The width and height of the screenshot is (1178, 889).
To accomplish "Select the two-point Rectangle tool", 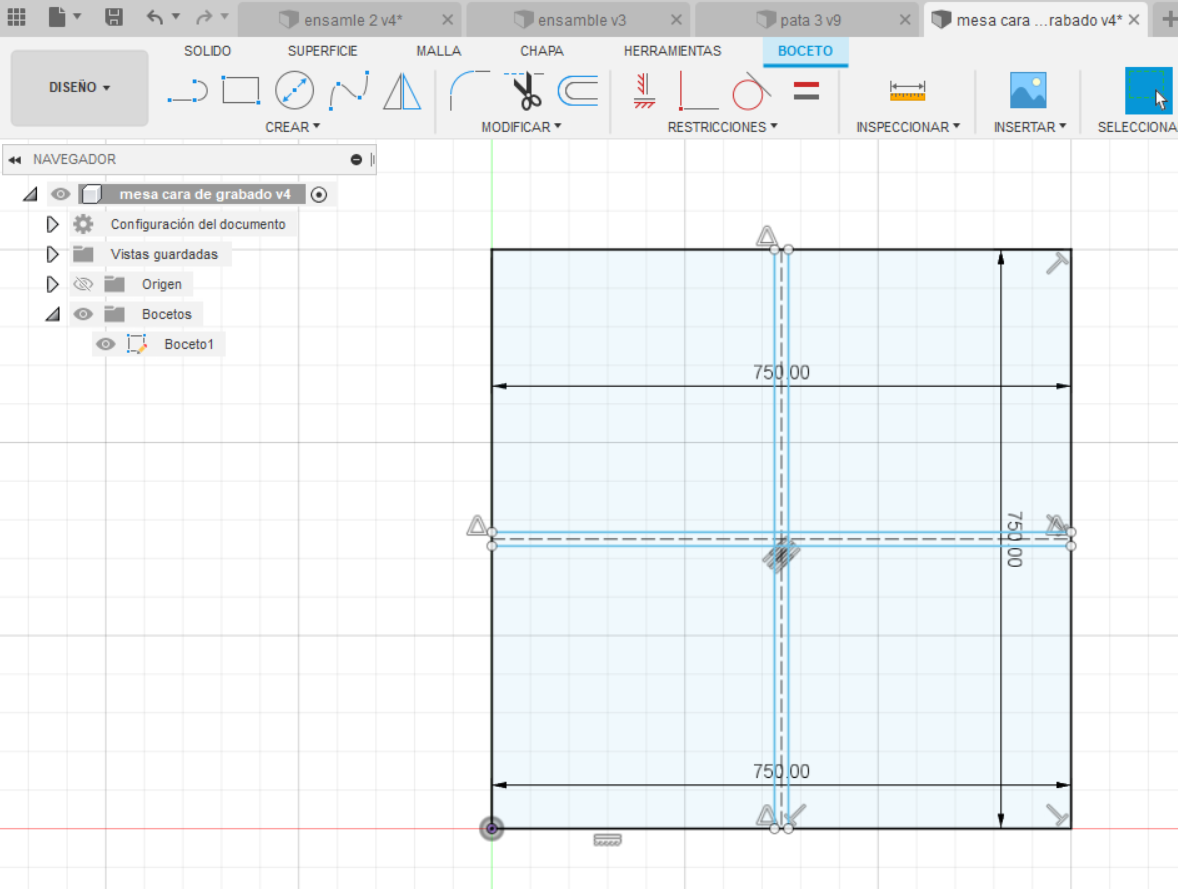I will pyautogui.click(x=240, y=91).
